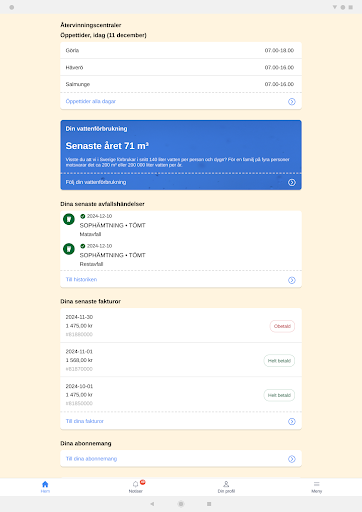Open Din profil person icon
This screenshot has height=512, width=362.
226,484
